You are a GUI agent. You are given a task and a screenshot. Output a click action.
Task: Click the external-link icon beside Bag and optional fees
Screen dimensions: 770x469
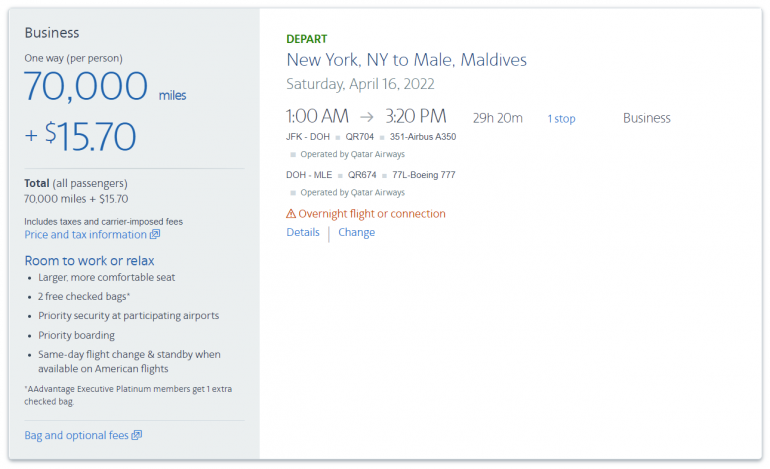coord(137,435)
